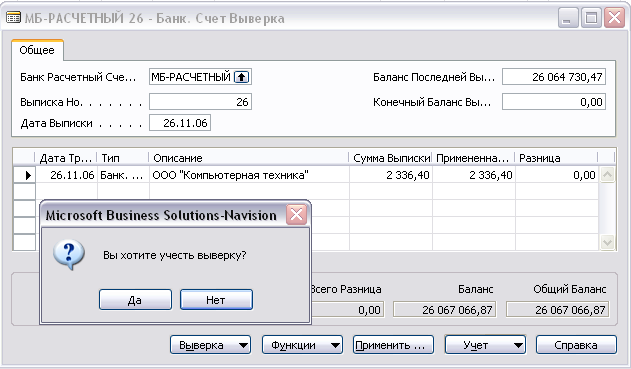Open the Выверка dropdown button
This screenshot has height=369, width=631.
click(x=210, y=345)
